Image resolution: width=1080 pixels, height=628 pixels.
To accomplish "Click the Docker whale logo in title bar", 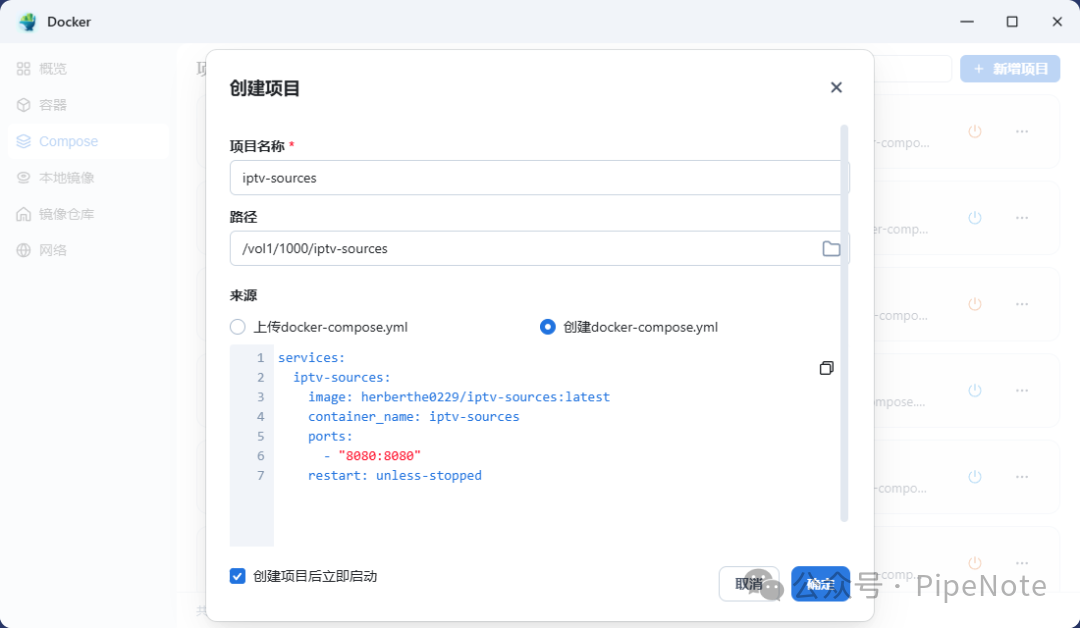I will pos(27,21).
